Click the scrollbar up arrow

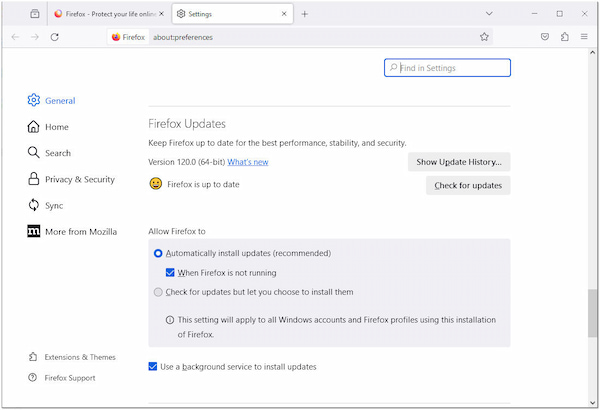point(592,52)
